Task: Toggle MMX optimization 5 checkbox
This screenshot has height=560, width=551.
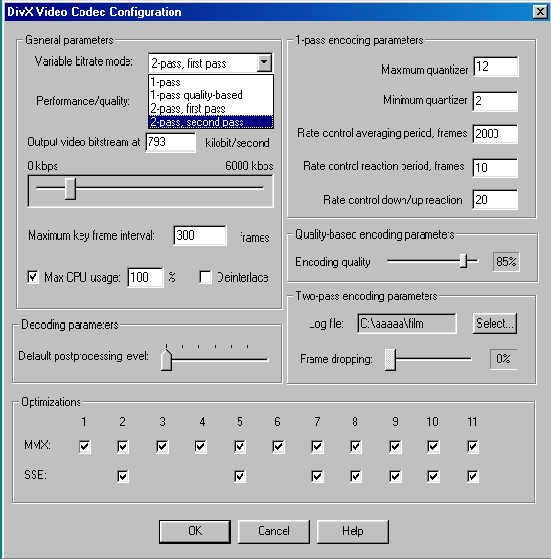Action: click(240, 446)
